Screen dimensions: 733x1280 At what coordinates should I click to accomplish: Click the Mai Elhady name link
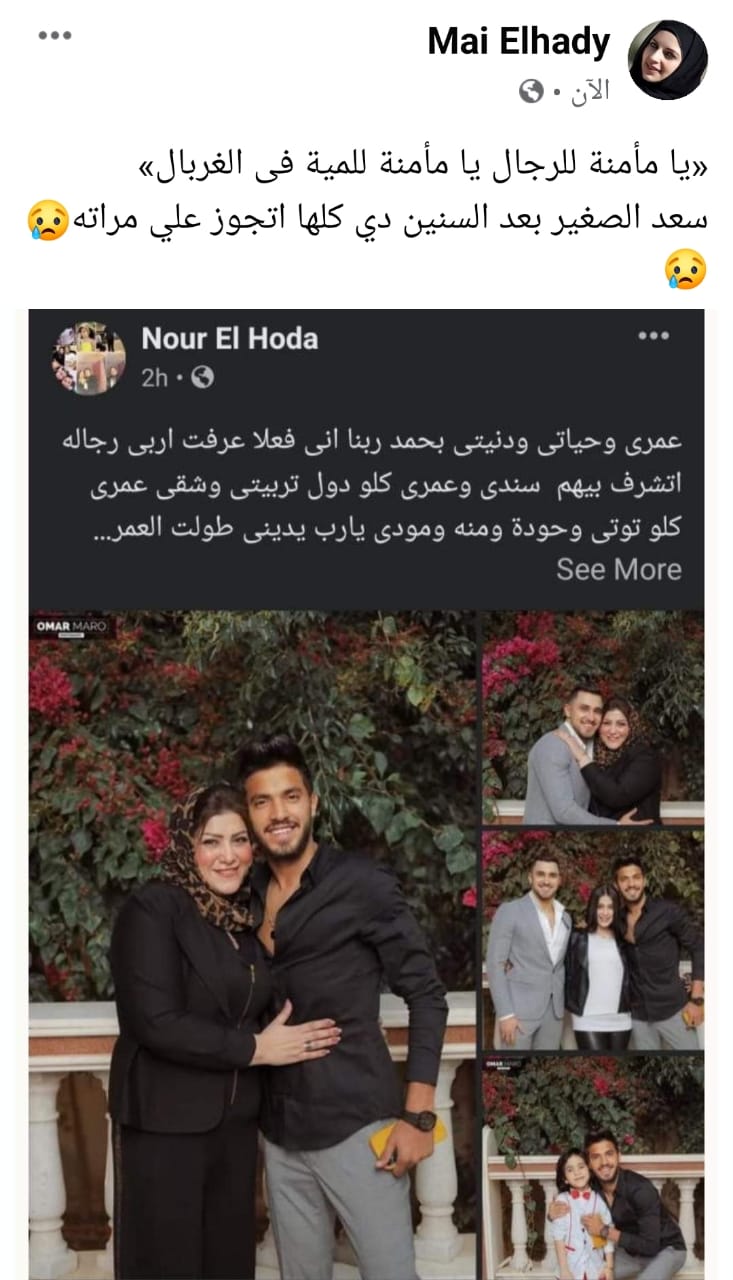pos(518,42)
